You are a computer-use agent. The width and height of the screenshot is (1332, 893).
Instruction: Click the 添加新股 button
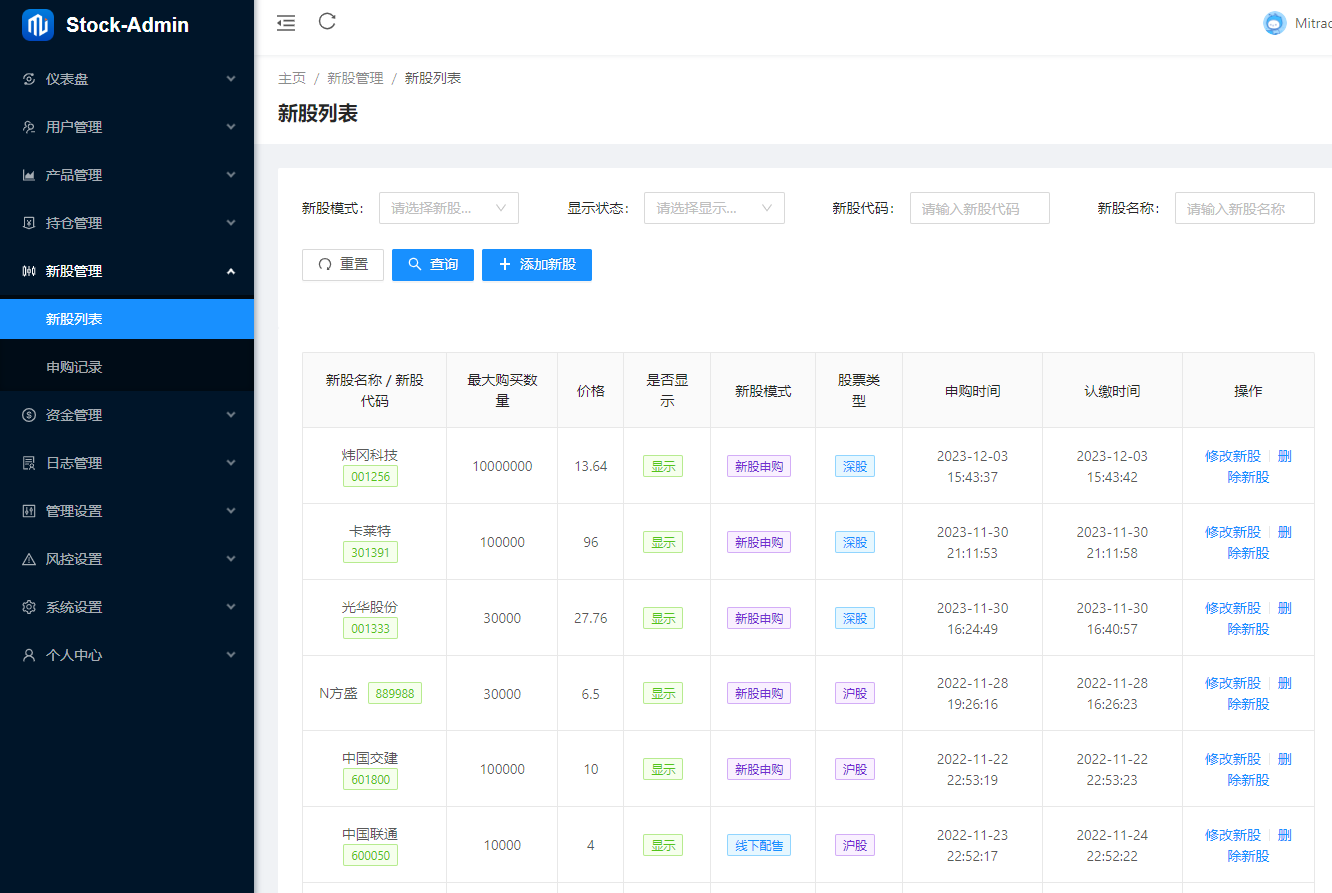(x=536, y=265)
